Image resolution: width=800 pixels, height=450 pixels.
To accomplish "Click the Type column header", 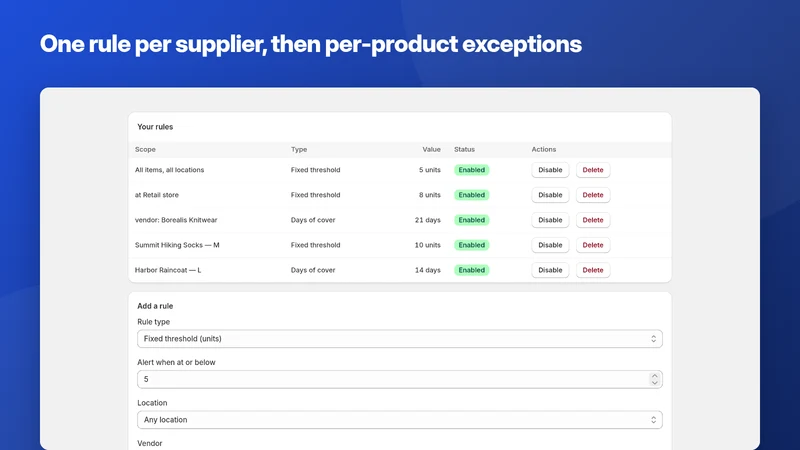I will 299,149.
